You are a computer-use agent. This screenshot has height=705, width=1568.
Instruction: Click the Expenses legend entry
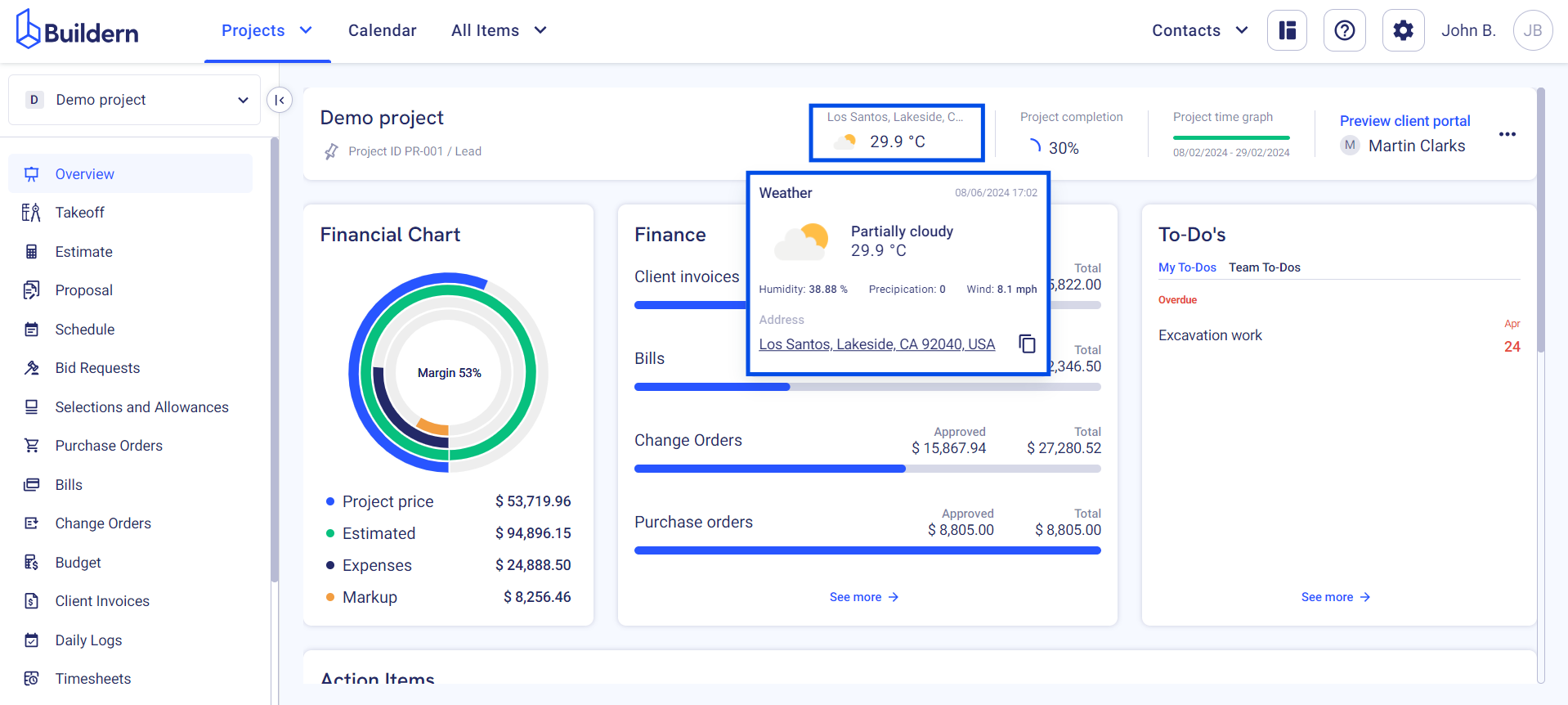pyautogui.click(x=448, y=565)
